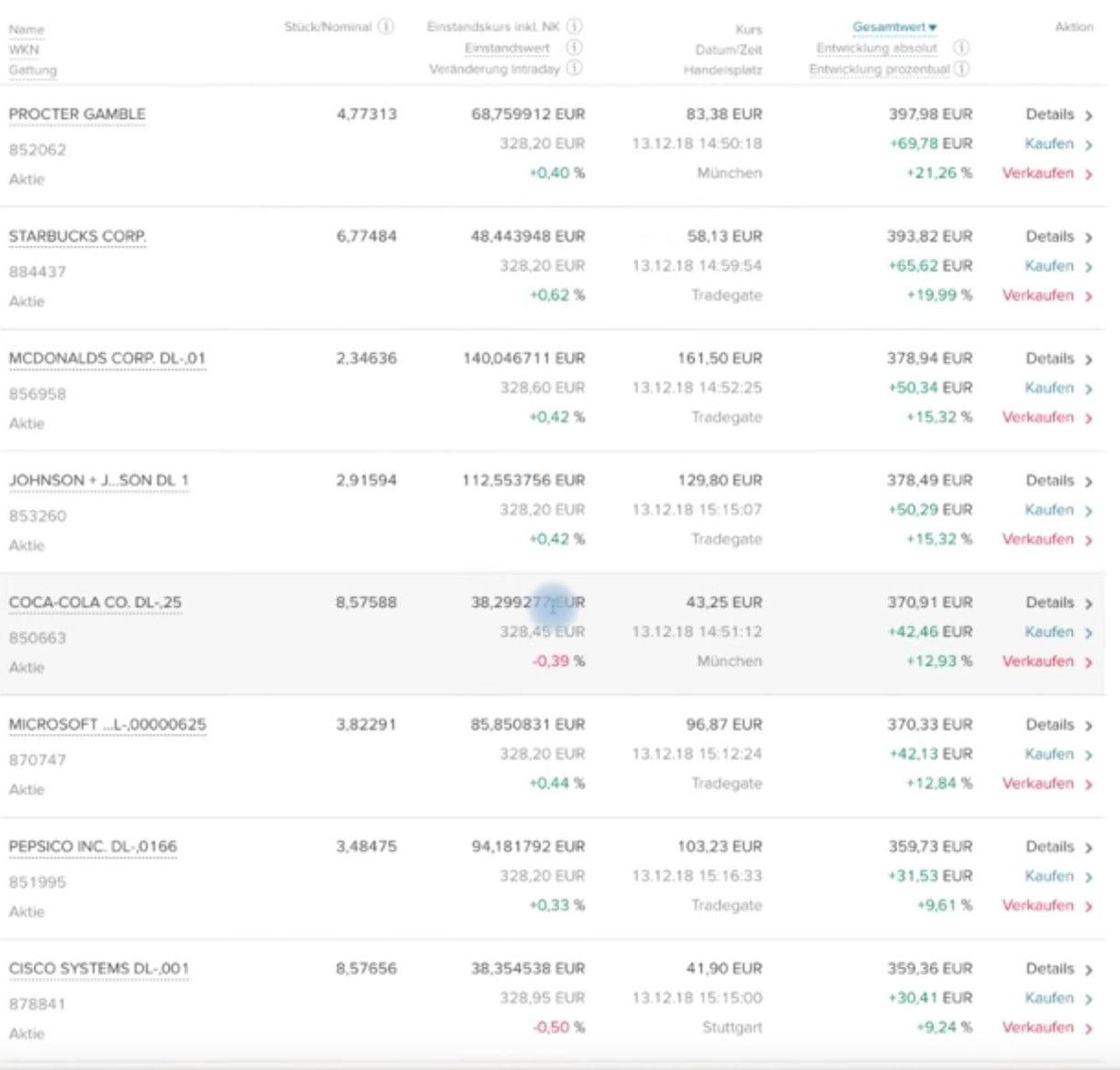Sell Cisco Systems via Verkaufen

(x=1037, y=1027)
